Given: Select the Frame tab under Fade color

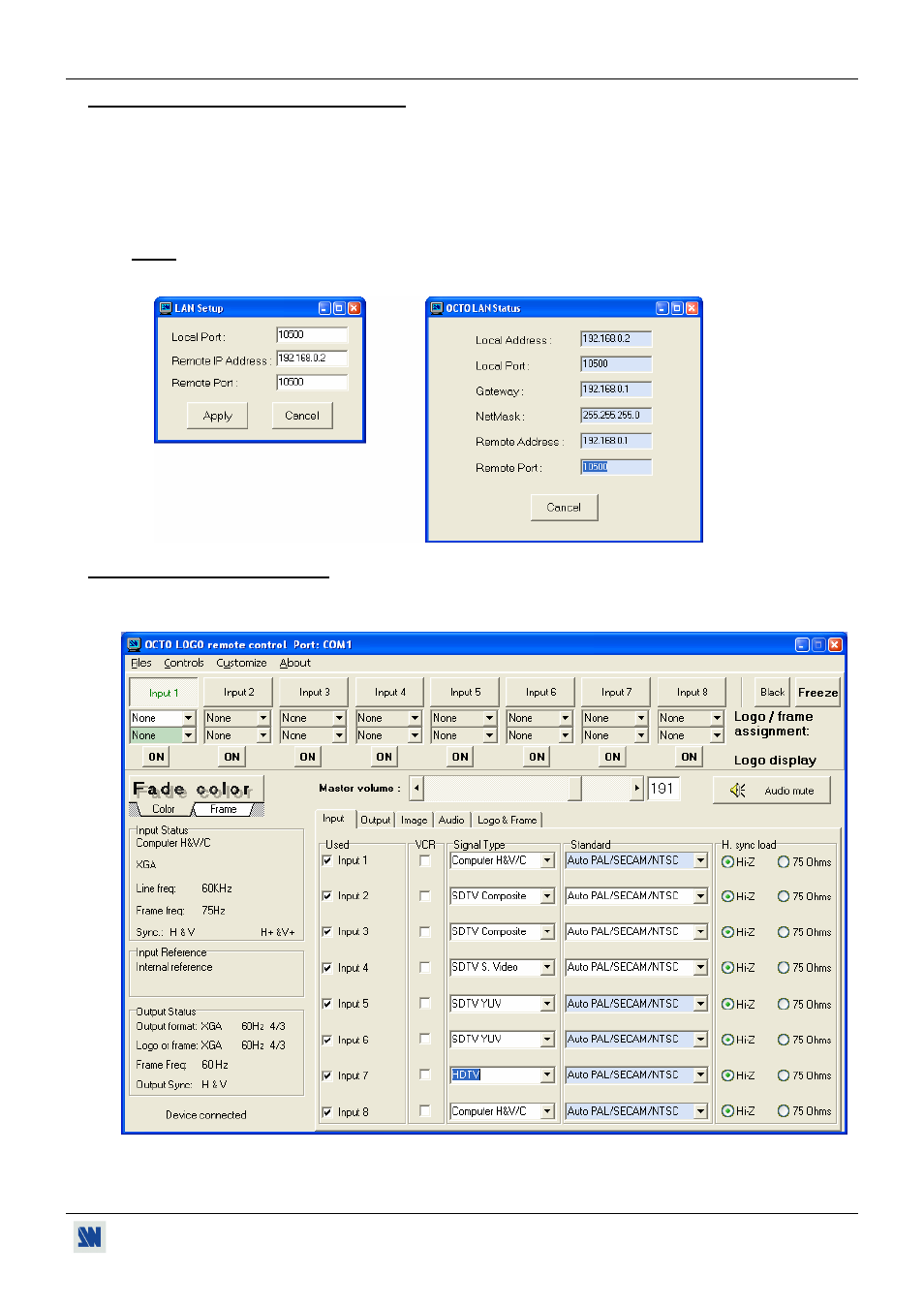Looking at the screenshot, I should coord(224,810).
